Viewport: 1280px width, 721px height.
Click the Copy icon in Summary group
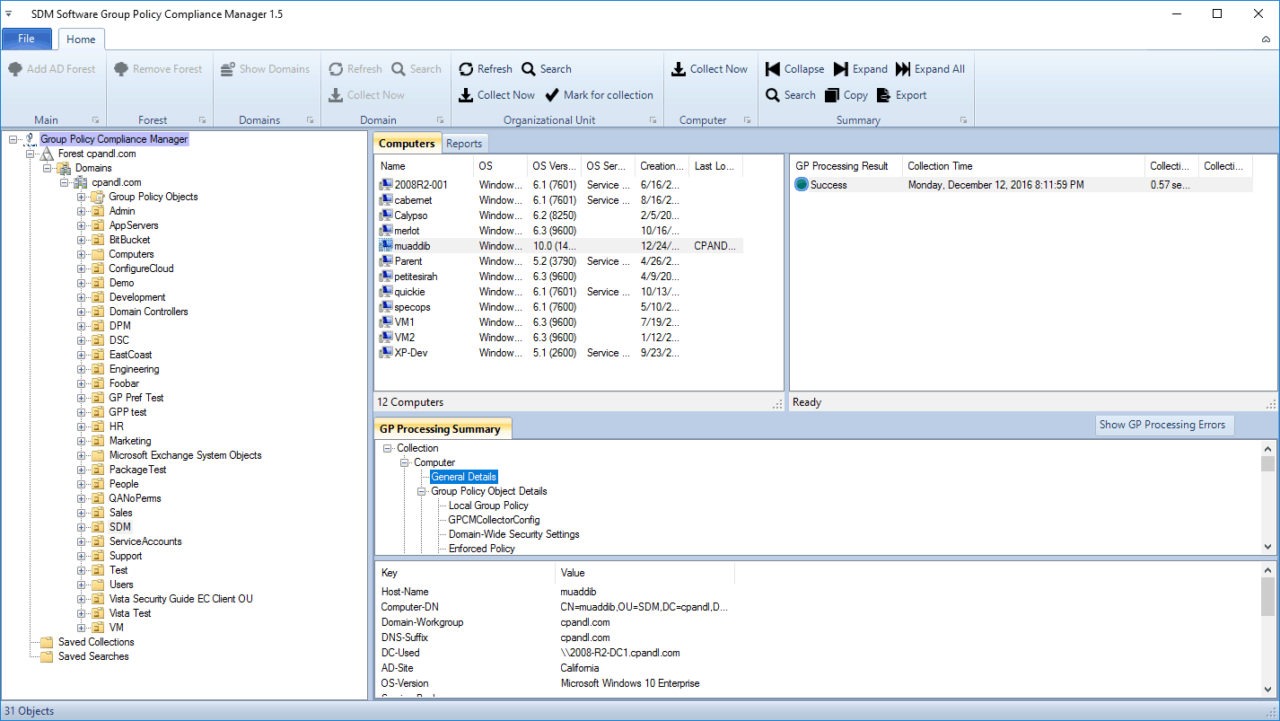pyautogui.click(x=832, y=95)
